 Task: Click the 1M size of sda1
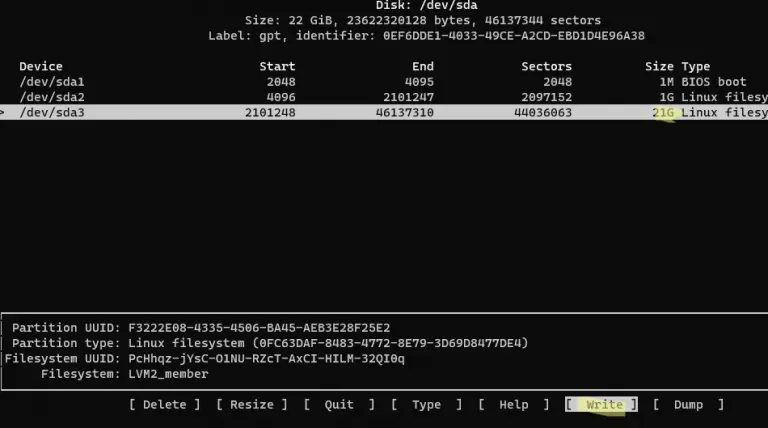[x=667, y=82]
